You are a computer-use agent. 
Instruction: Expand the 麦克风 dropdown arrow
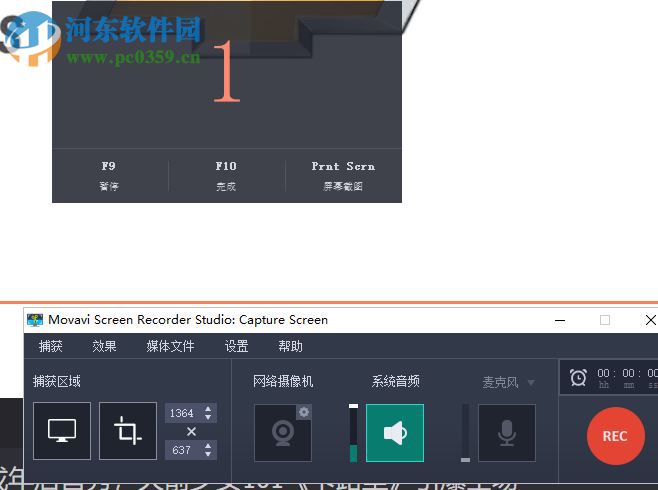[x=531, y=383]
